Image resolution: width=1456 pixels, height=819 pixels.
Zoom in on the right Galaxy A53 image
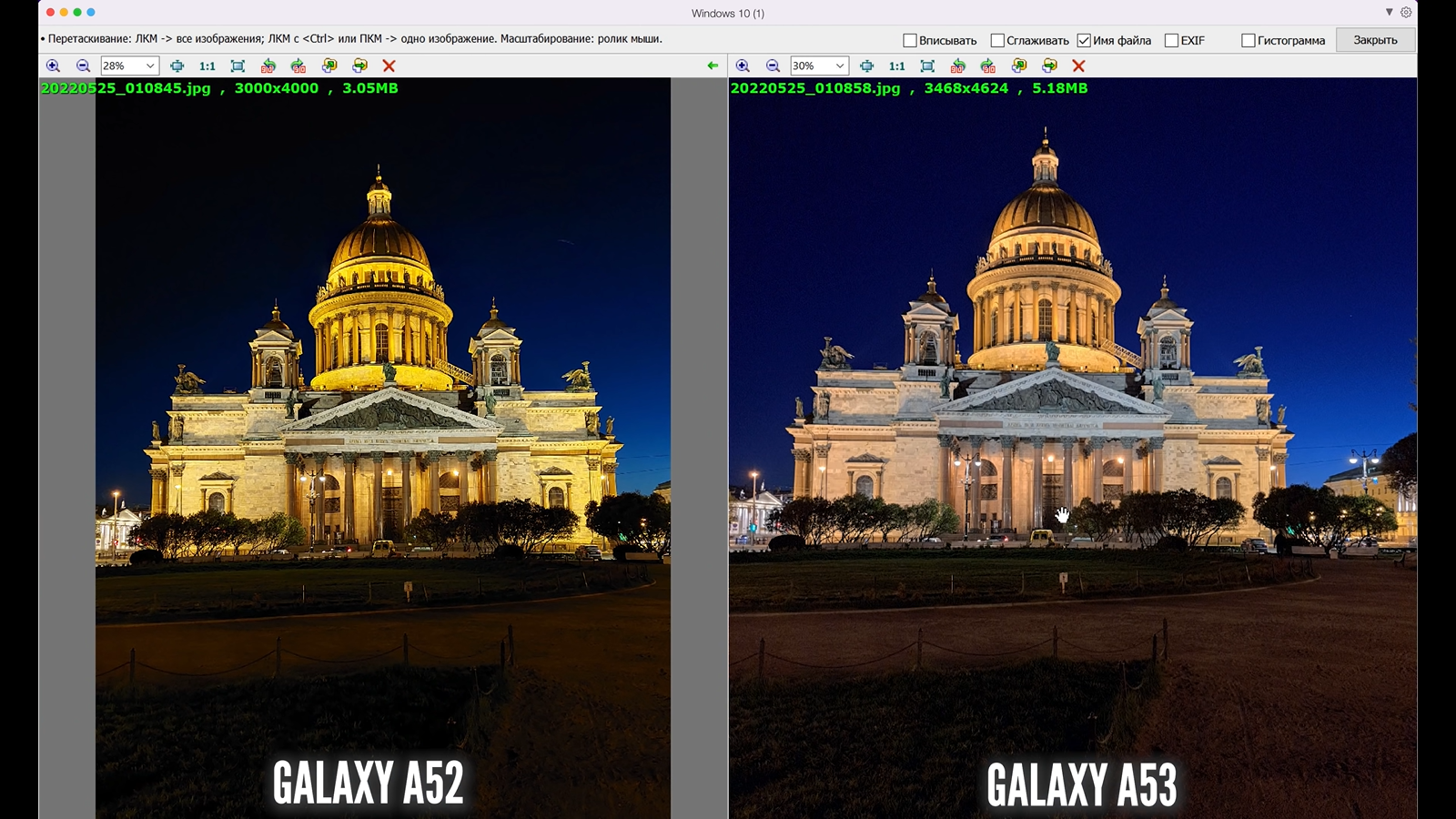coord(743,66)
